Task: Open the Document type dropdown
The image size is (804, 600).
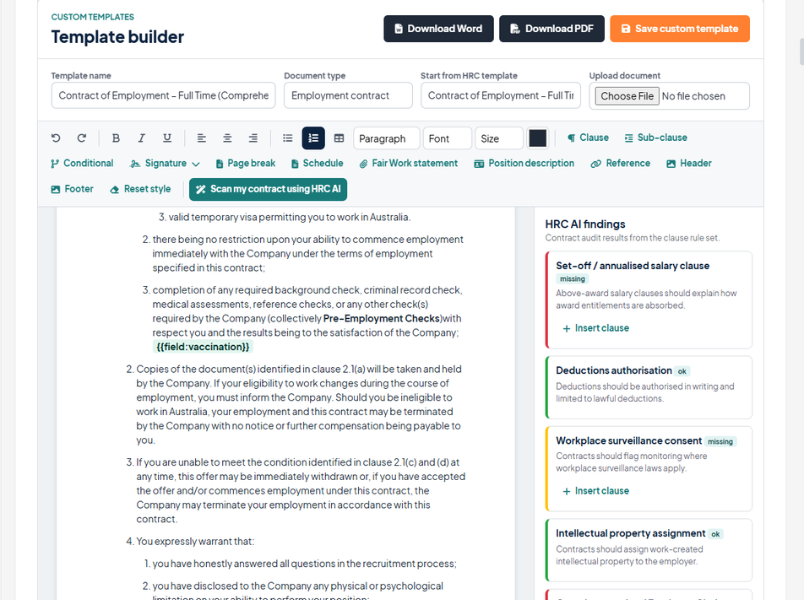Action: tap(348, 95)
